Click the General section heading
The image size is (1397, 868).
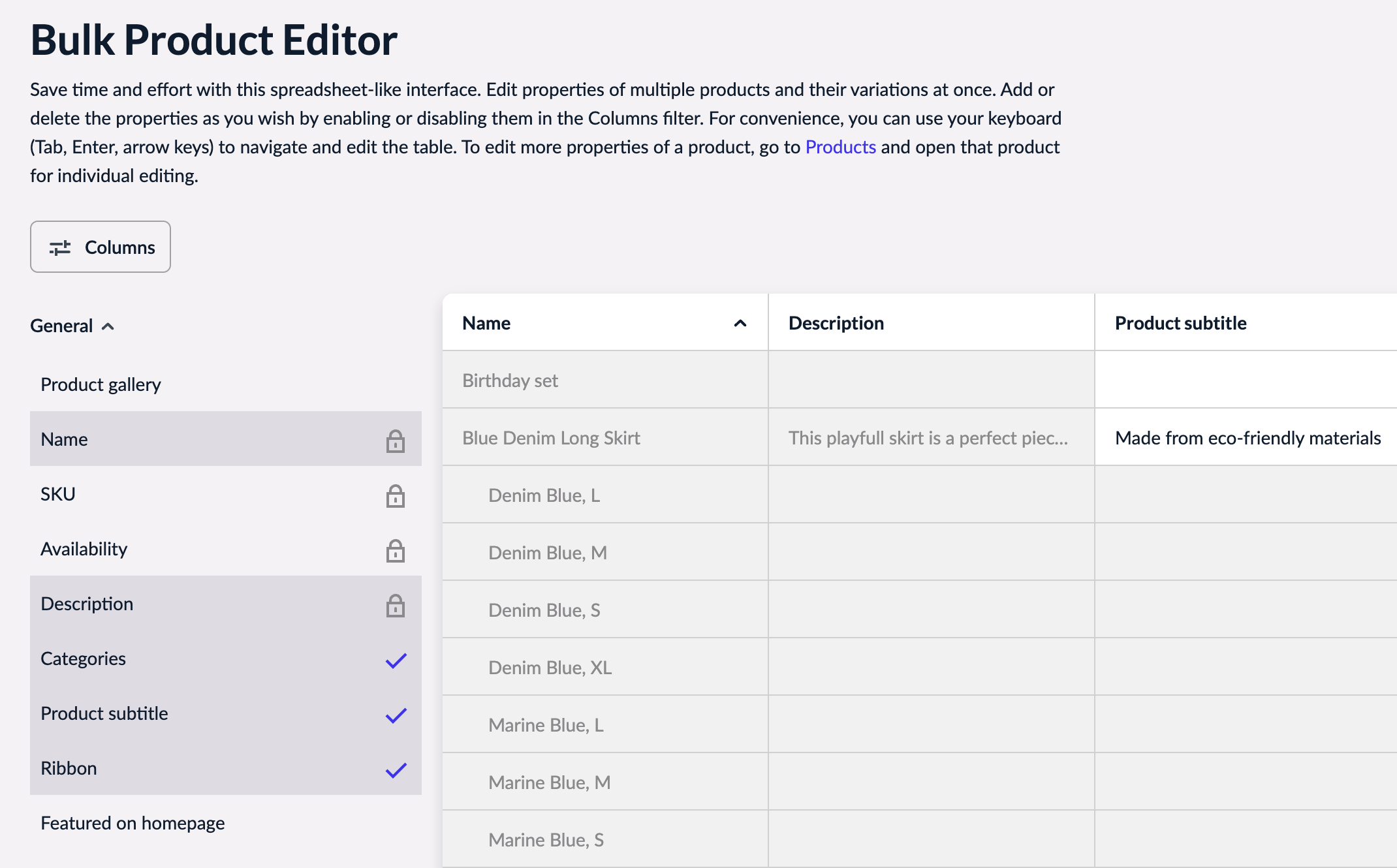click(61, 326)
